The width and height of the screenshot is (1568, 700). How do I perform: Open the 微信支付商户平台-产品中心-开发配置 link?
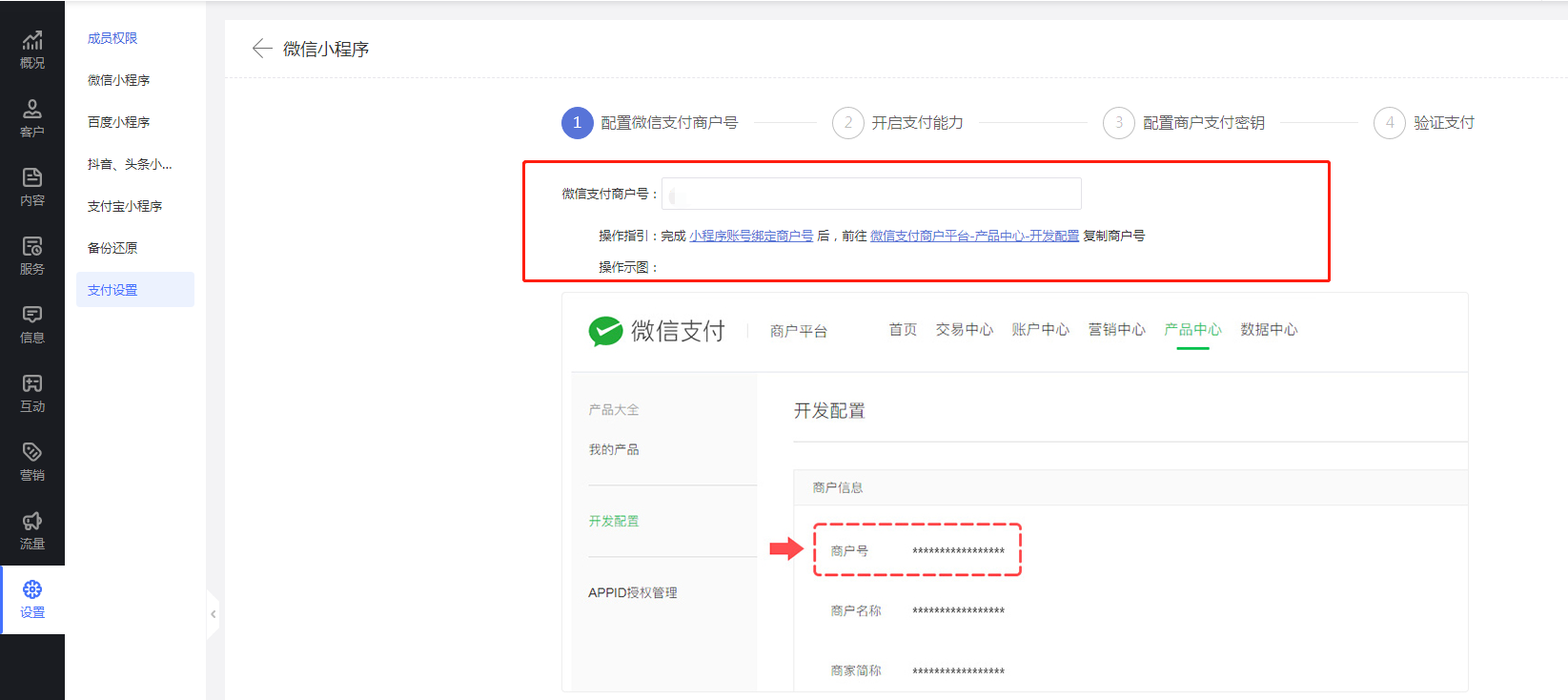(x=974, y=236)
